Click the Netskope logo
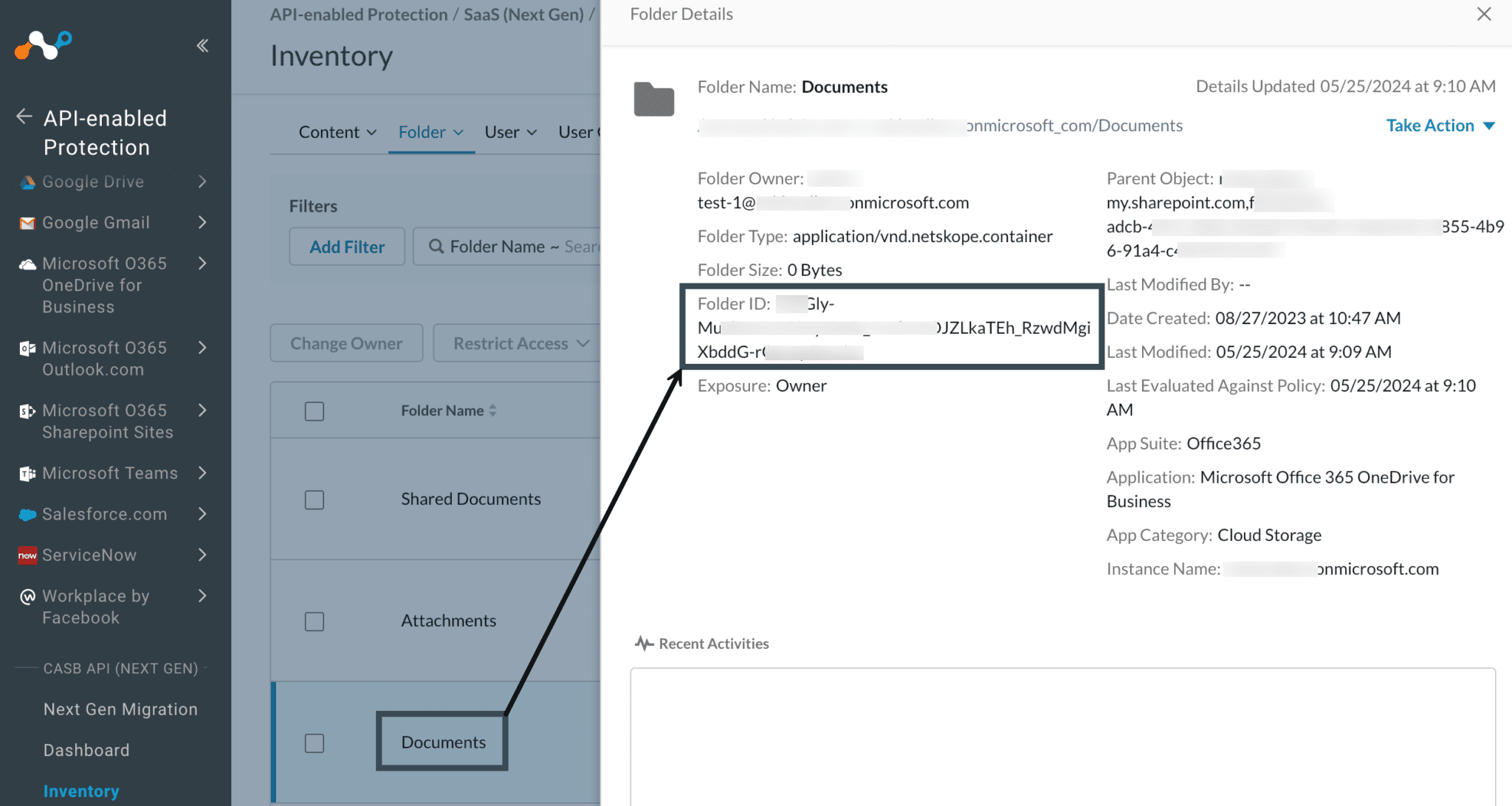The height and width of the screenshot is (806, 1512). point(42,46)
